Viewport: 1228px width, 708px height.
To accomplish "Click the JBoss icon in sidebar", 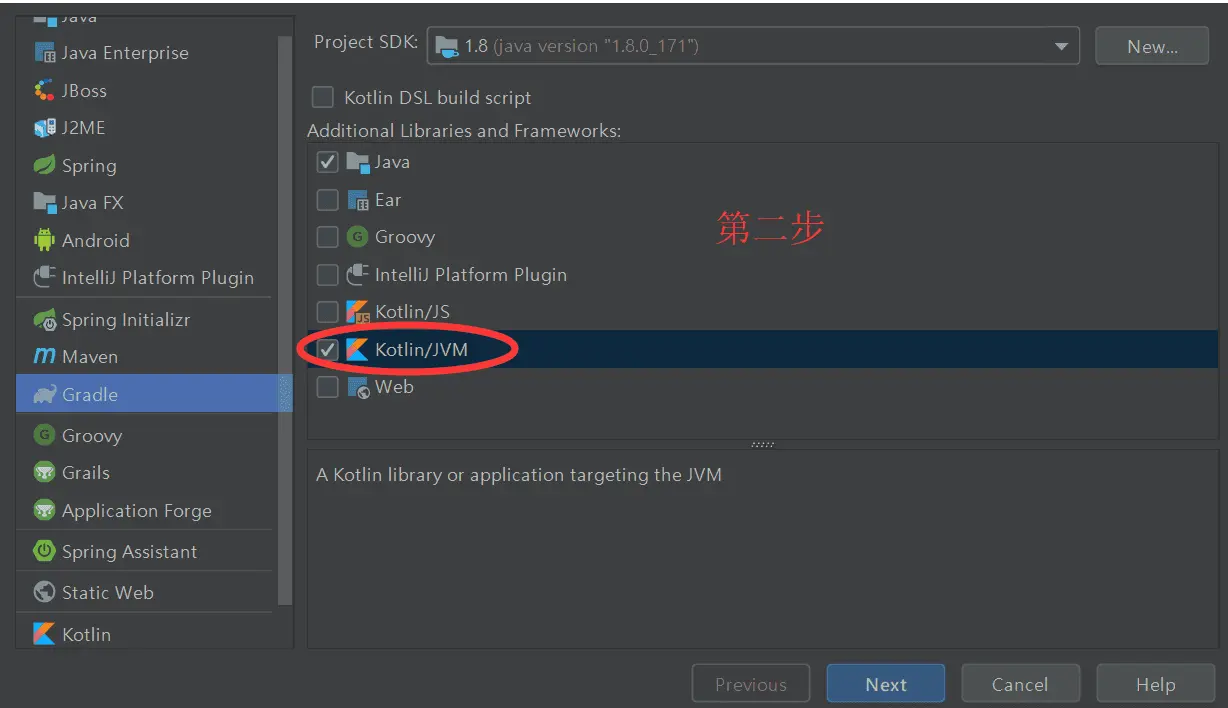I will 44,90.
